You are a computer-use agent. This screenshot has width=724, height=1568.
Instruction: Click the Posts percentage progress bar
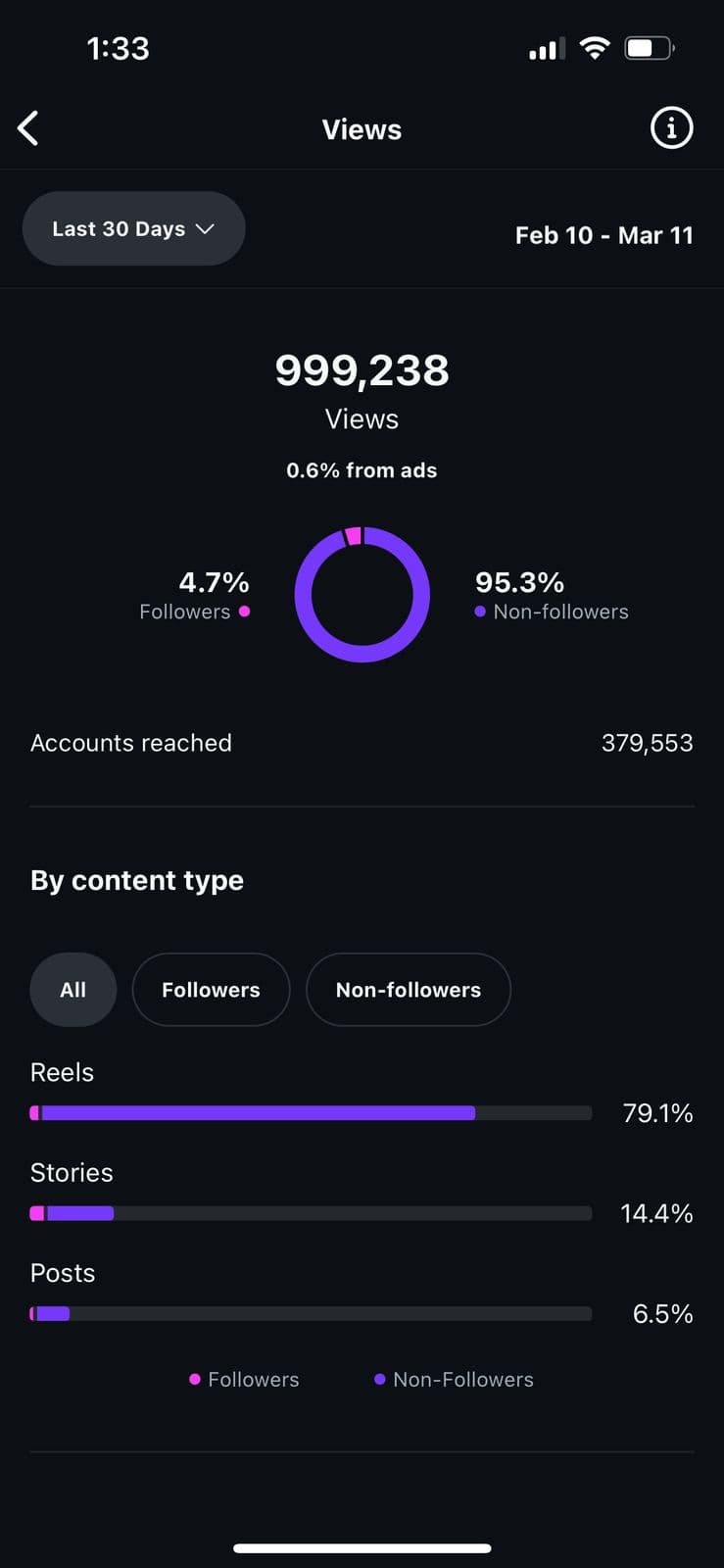[x=311, y=1313]
